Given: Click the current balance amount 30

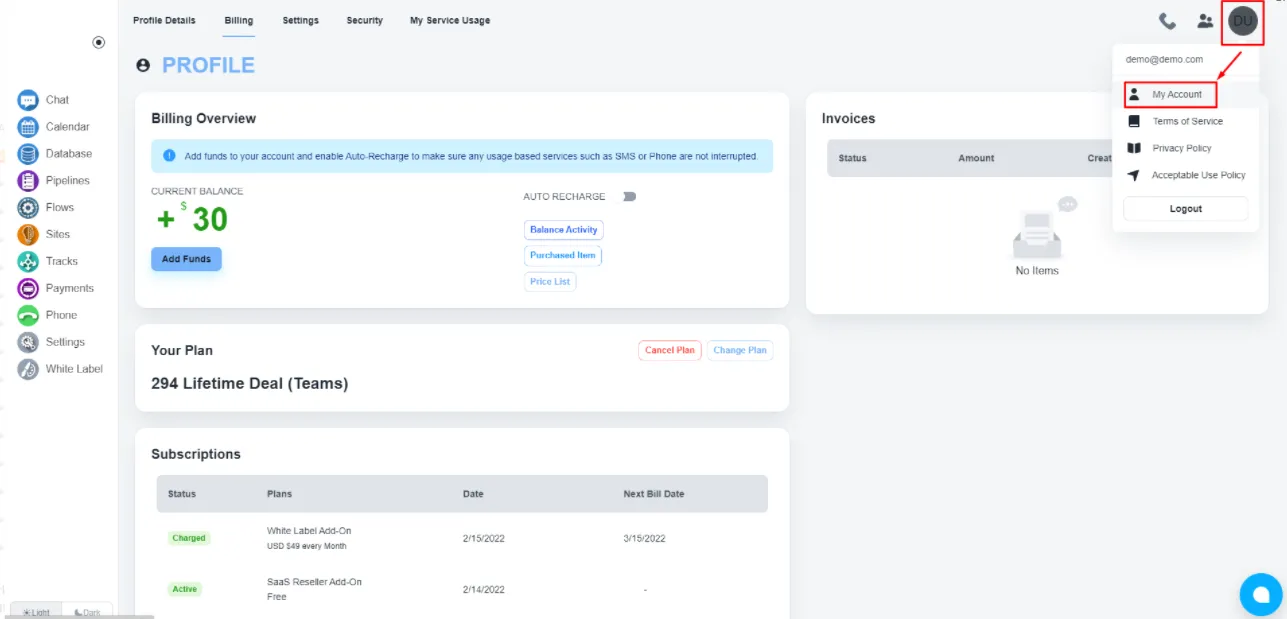Looking at the screenshot, I should (210, 219).
